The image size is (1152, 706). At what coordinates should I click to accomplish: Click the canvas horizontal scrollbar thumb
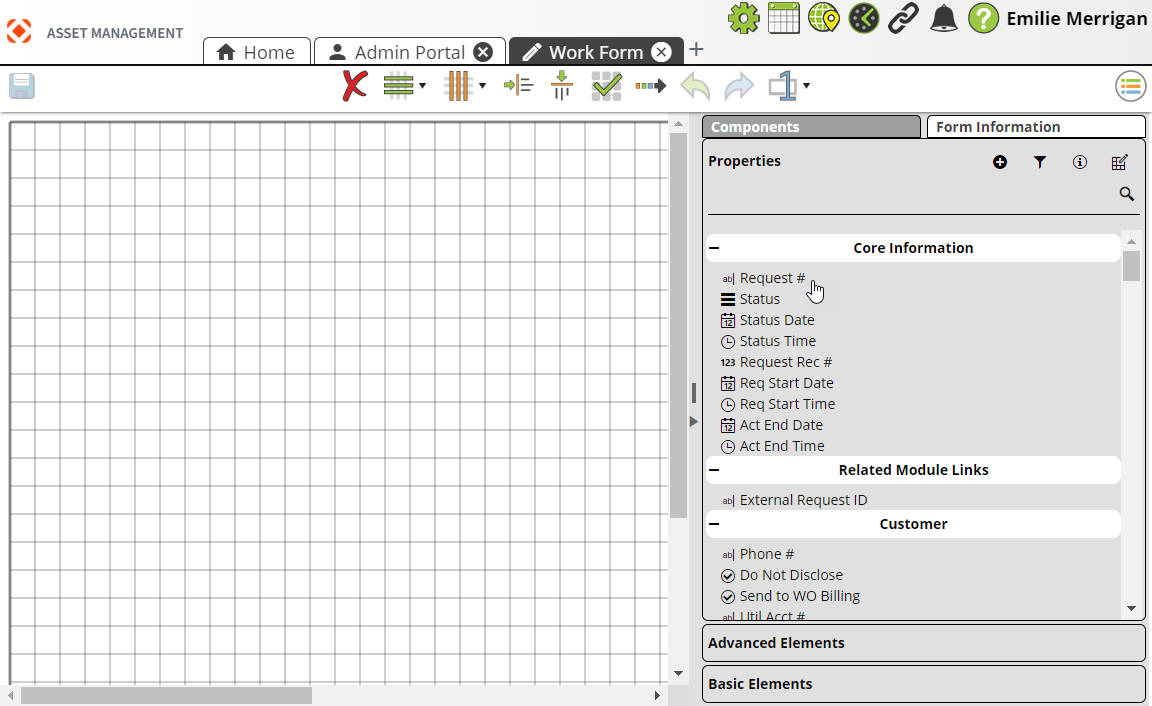pos(166,695)
